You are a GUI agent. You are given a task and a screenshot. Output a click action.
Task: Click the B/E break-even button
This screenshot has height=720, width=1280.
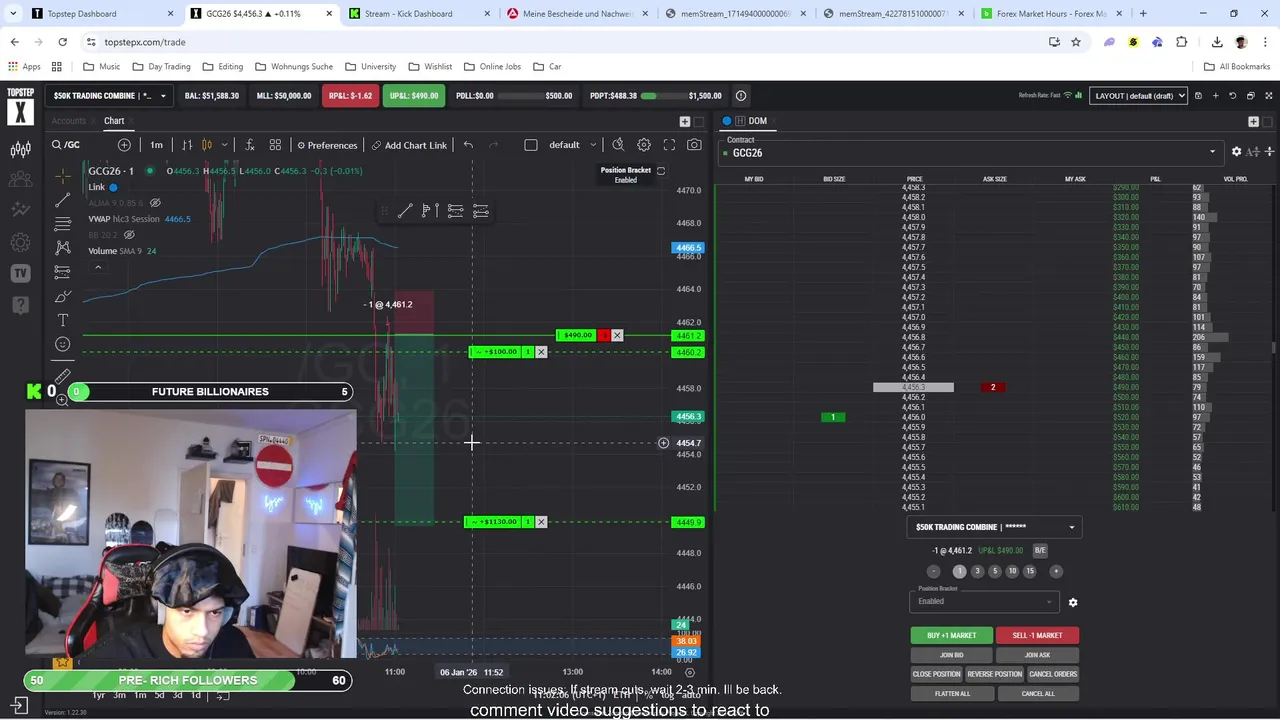[x=1040, y=550]
